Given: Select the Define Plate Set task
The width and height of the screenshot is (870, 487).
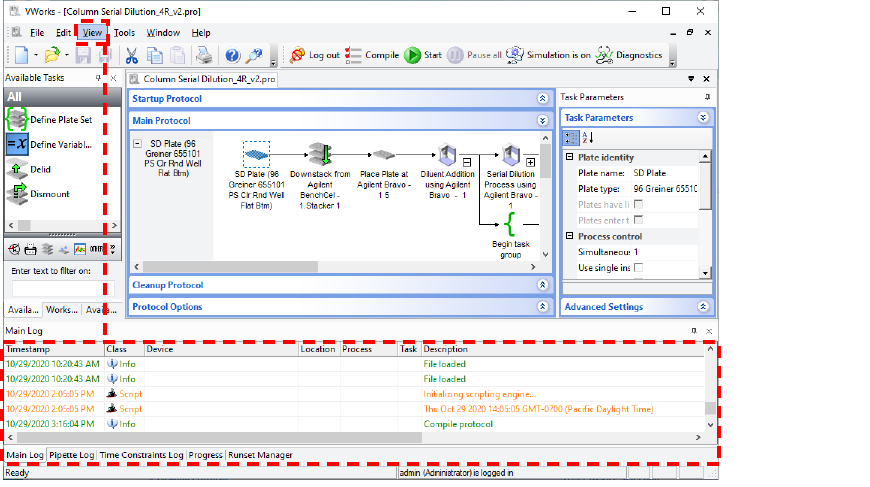Looking at the screenshot, I should (49, 120).
